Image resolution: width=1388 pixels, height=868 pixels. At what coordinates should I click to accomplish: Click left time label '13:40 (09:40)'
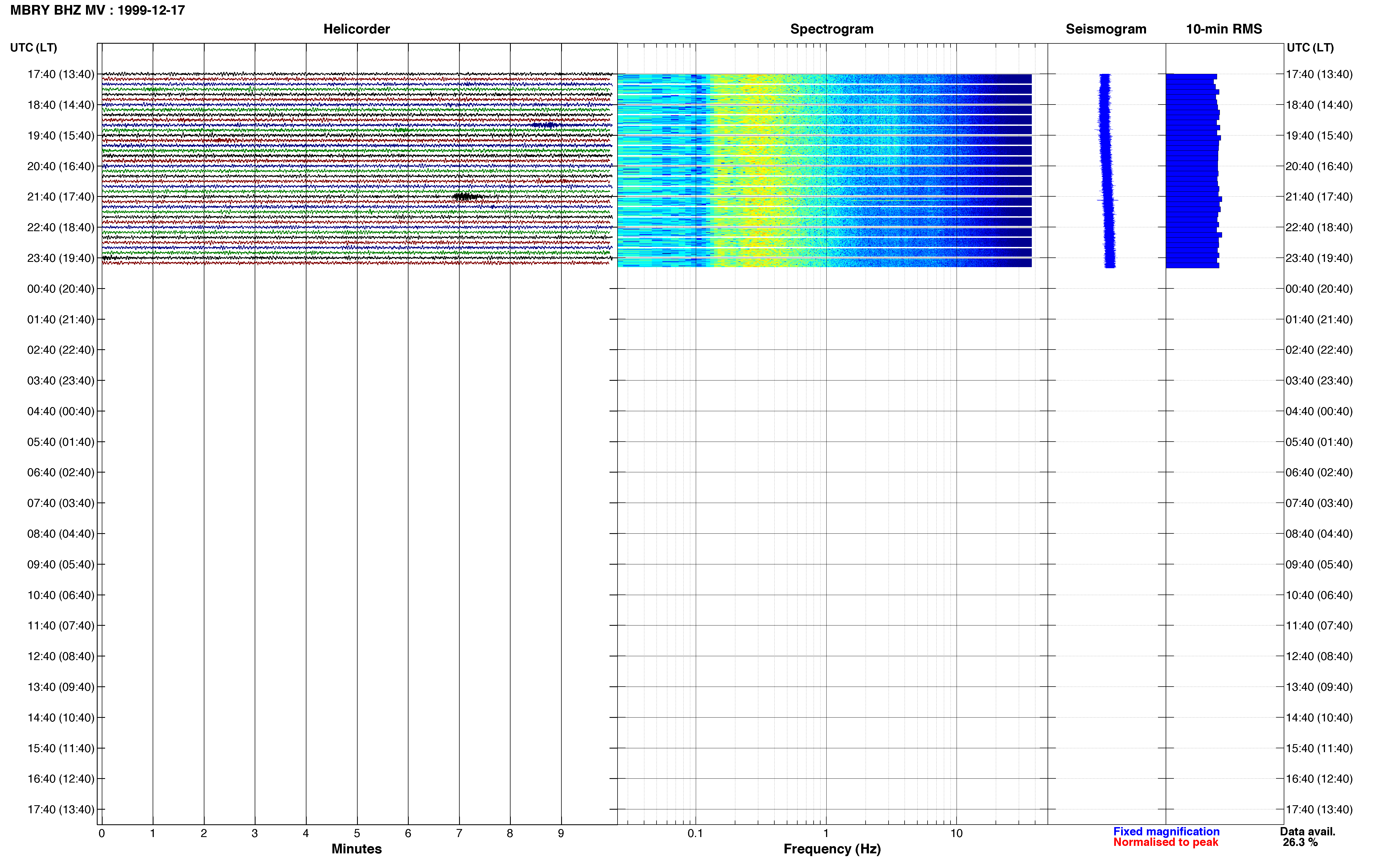point(61,687)
